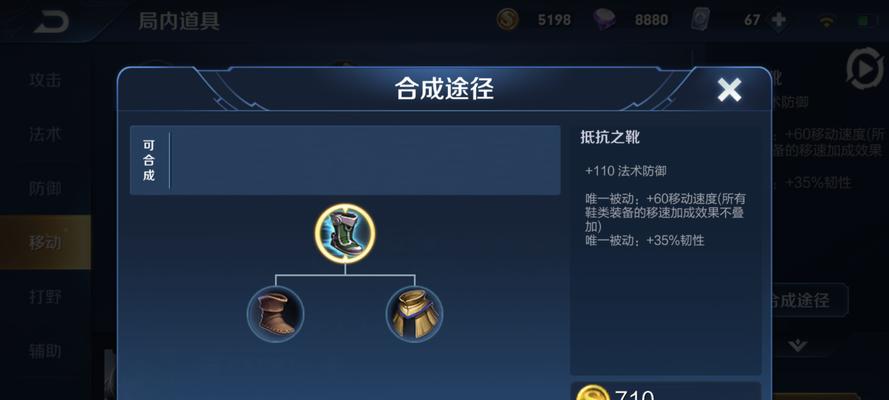The height and width of the screenshot is (400, 889).
Task: Tap the gold coin currency icon
Action: coord(507,20)
